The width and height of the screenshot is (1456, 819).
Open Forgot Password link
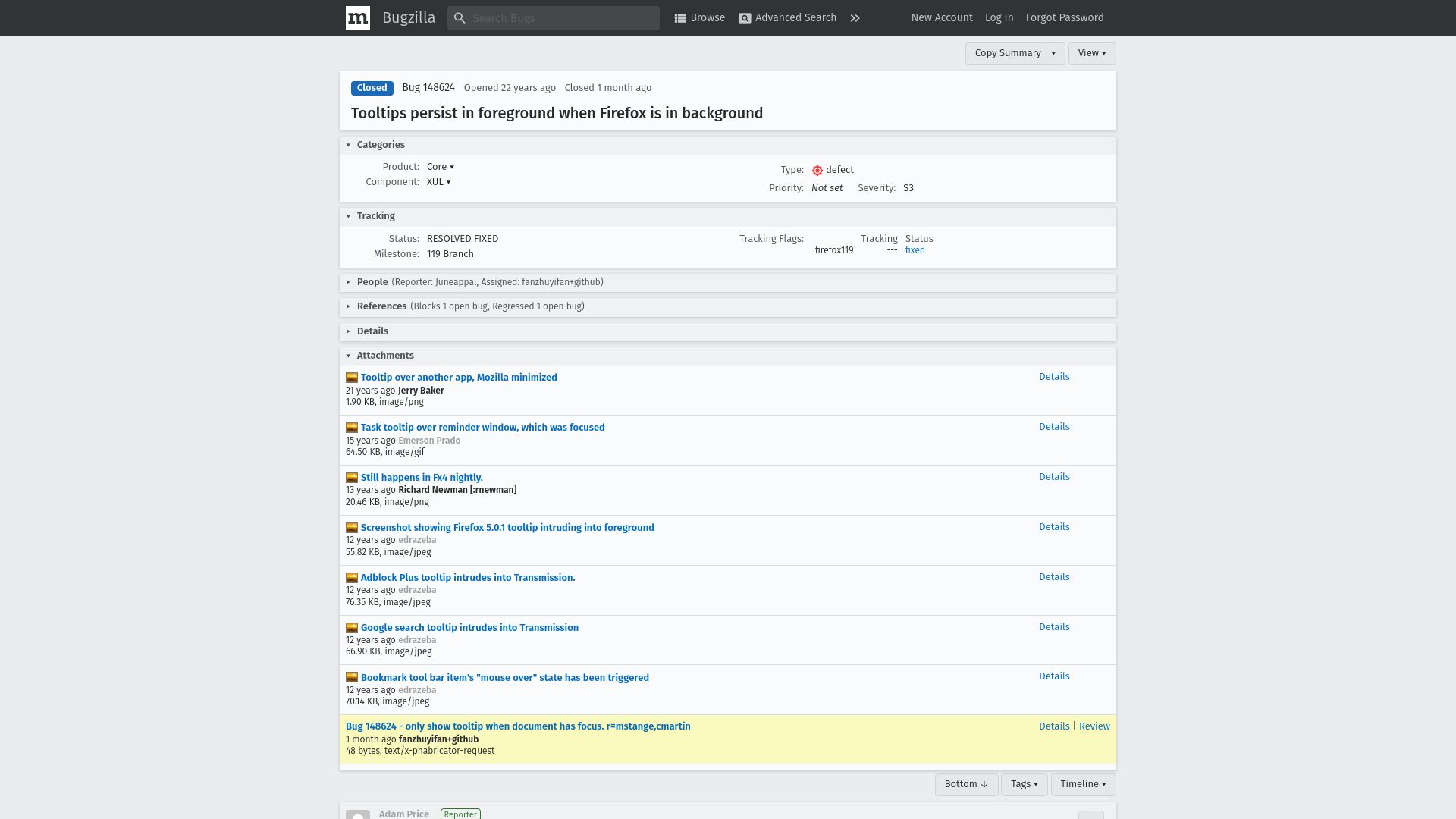coord(1065,18)
